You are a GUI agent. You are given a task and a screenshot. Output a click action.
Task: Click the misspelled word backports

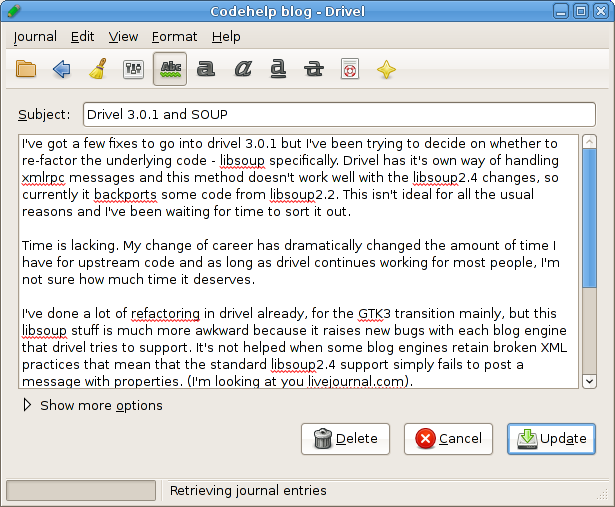point(126,194)
